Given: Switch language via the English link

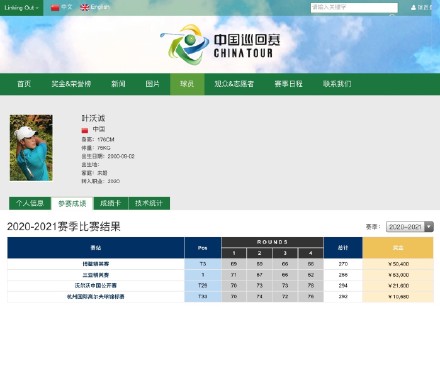Looking at the screenshot, I should [100, 7].
